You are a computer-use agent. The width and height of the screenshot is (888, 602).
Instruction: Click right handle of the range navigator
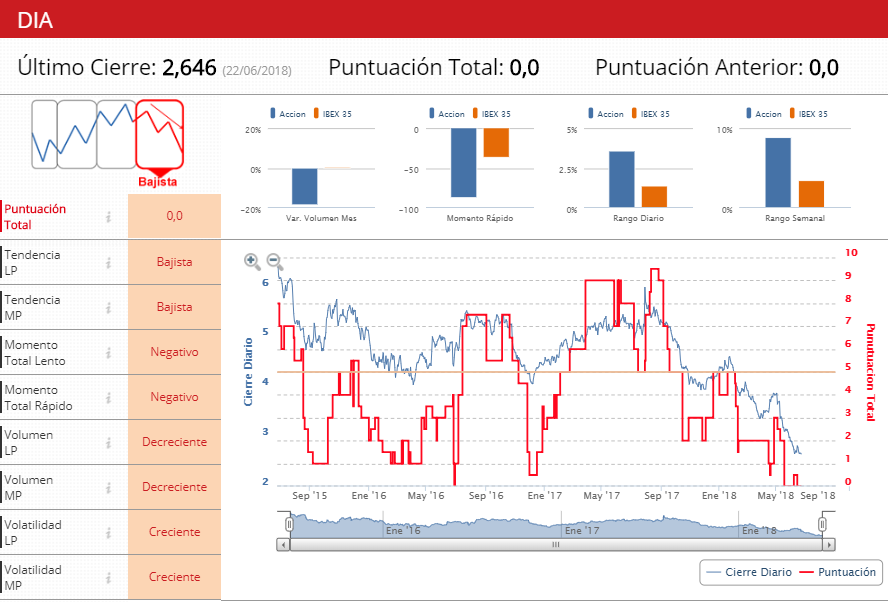pos(822,524)
